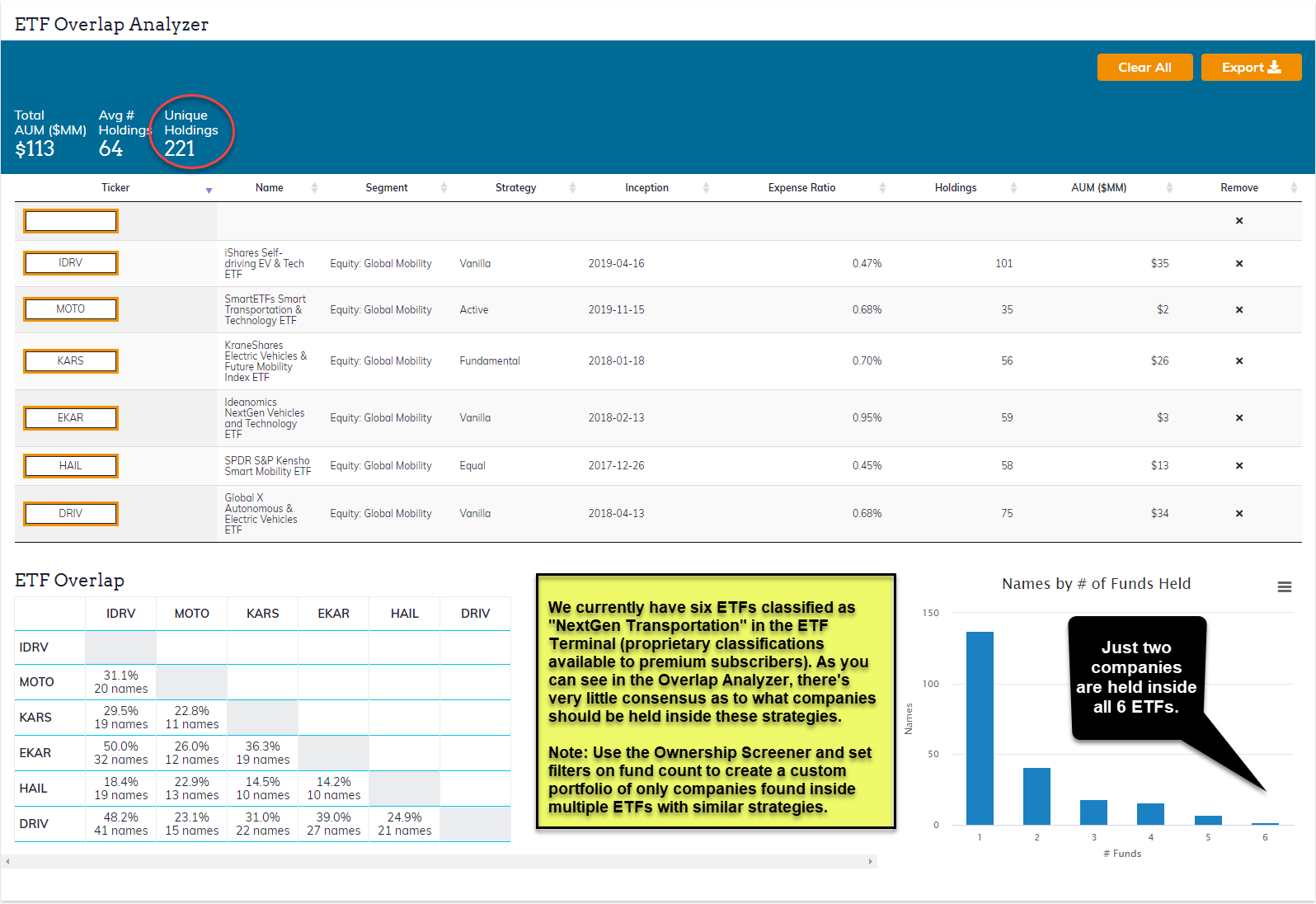Click SPDR S&P Kensho Smart Mobility ETF name
1316x904 pixels.
click(x=268, y=466)
